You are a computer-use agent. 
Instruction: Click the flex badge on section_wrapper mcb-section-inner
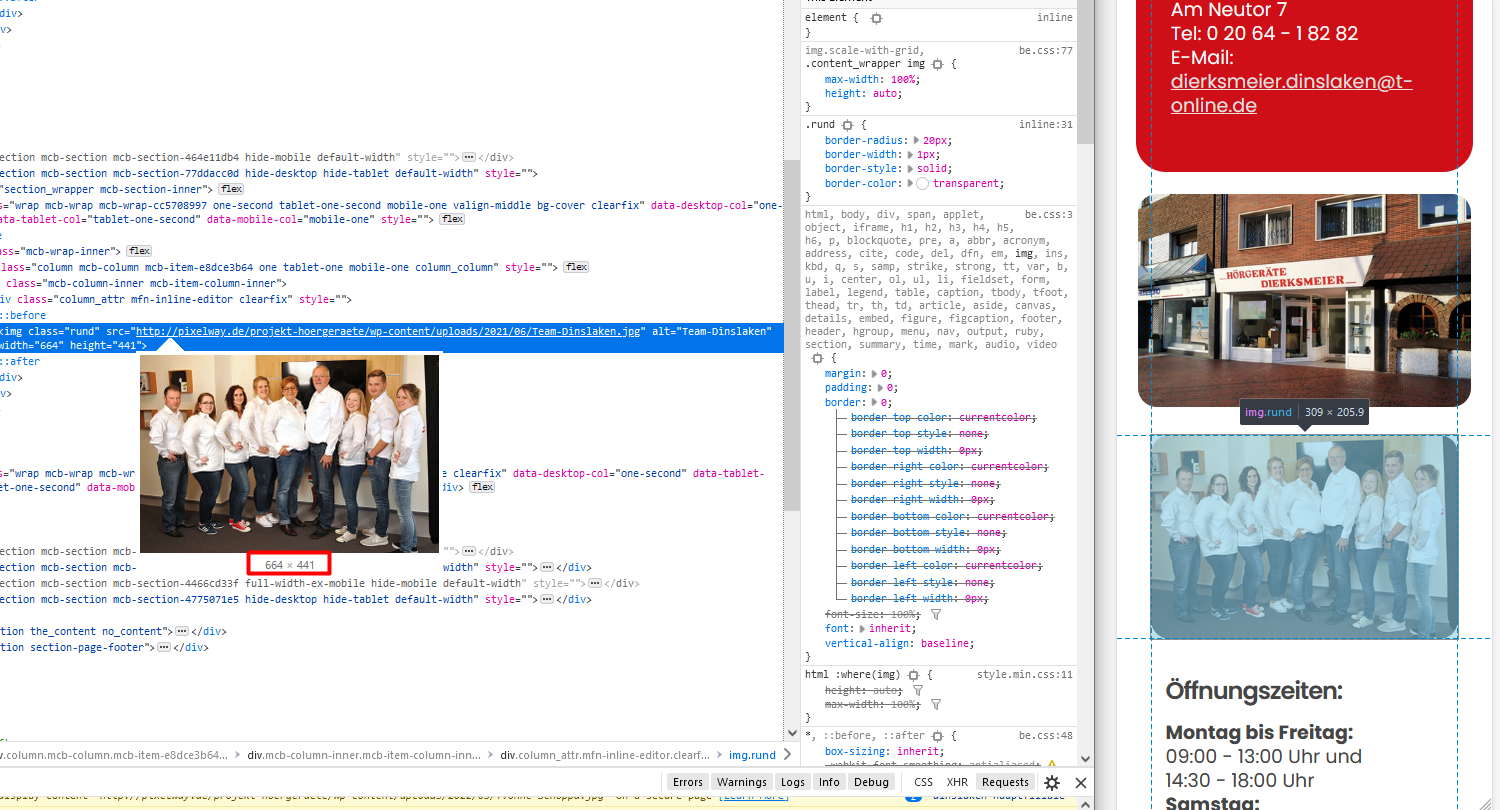231,189
